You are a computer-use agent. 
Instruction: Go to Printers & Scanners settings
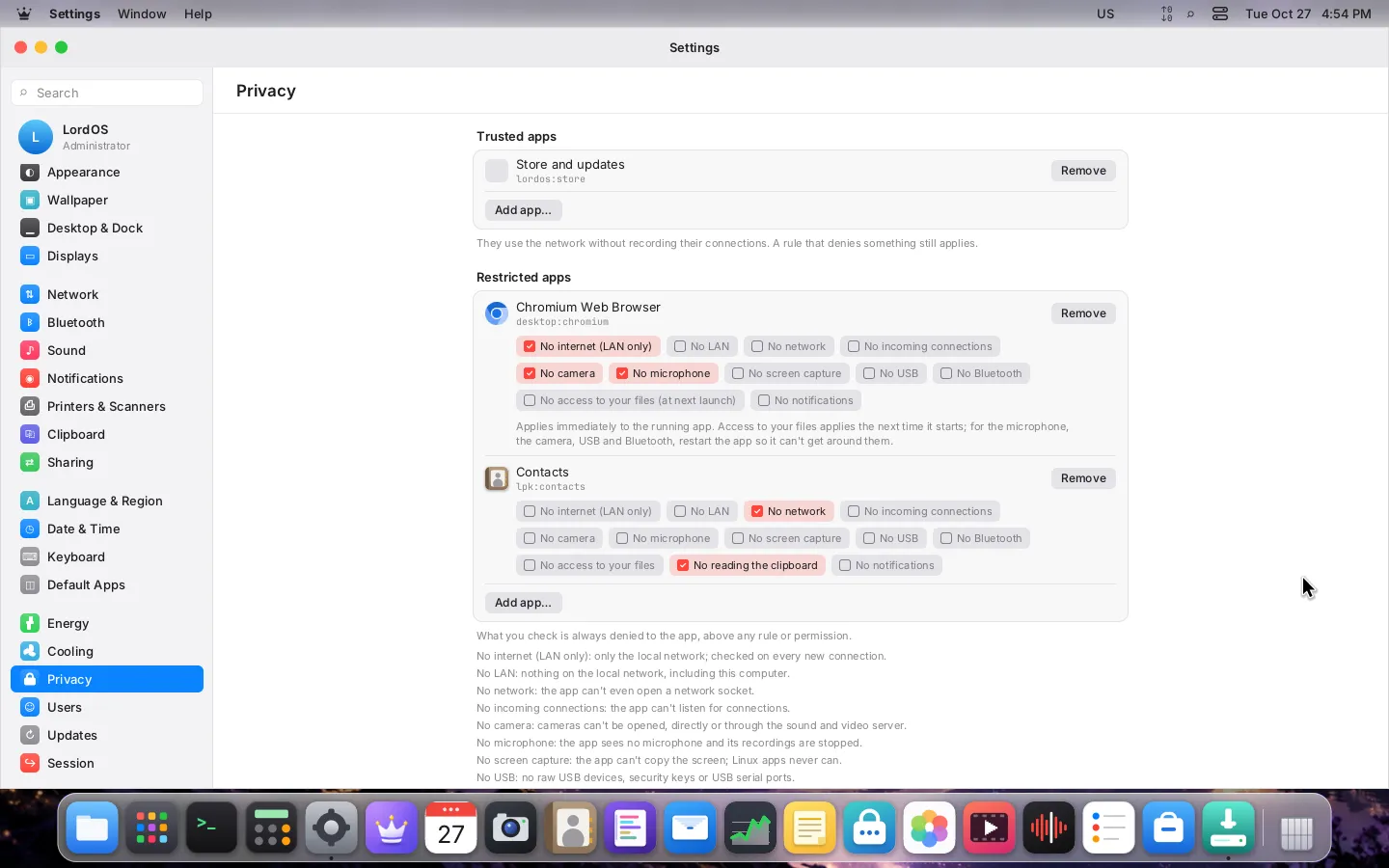tap(107, 406)
